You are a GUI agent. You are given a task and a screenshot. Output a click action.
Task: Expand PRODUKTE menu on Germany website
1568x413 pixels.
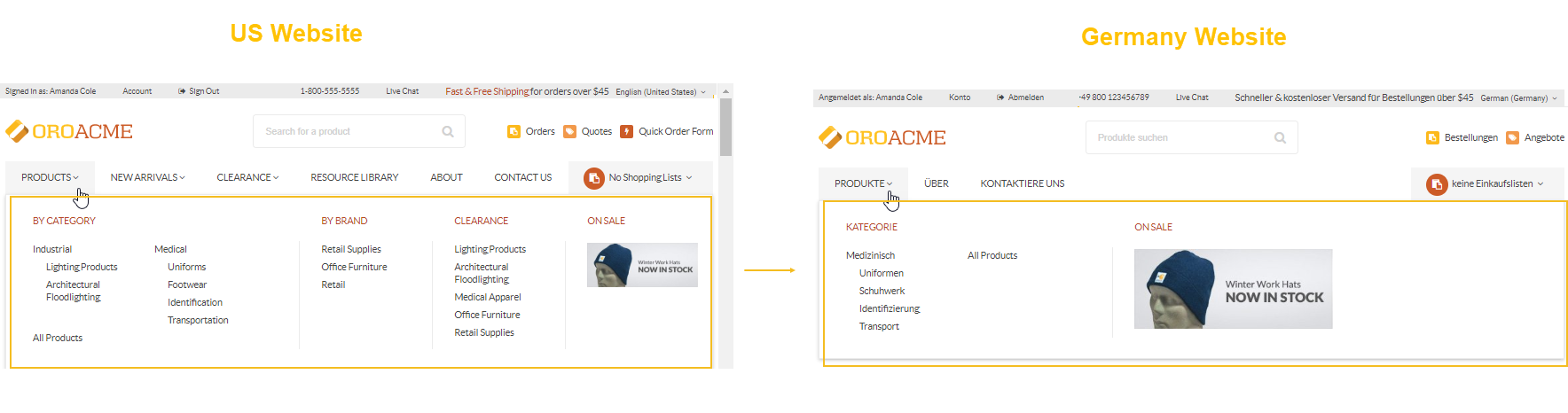point(863,183)
